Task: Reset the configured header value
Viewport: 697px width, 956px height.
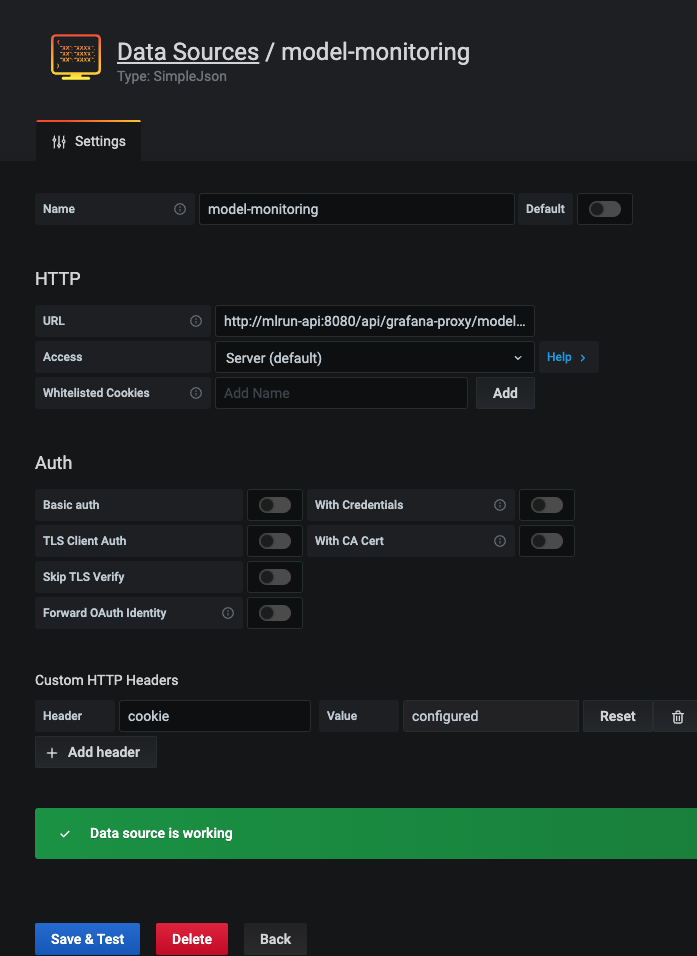Action: click(618, 716)
